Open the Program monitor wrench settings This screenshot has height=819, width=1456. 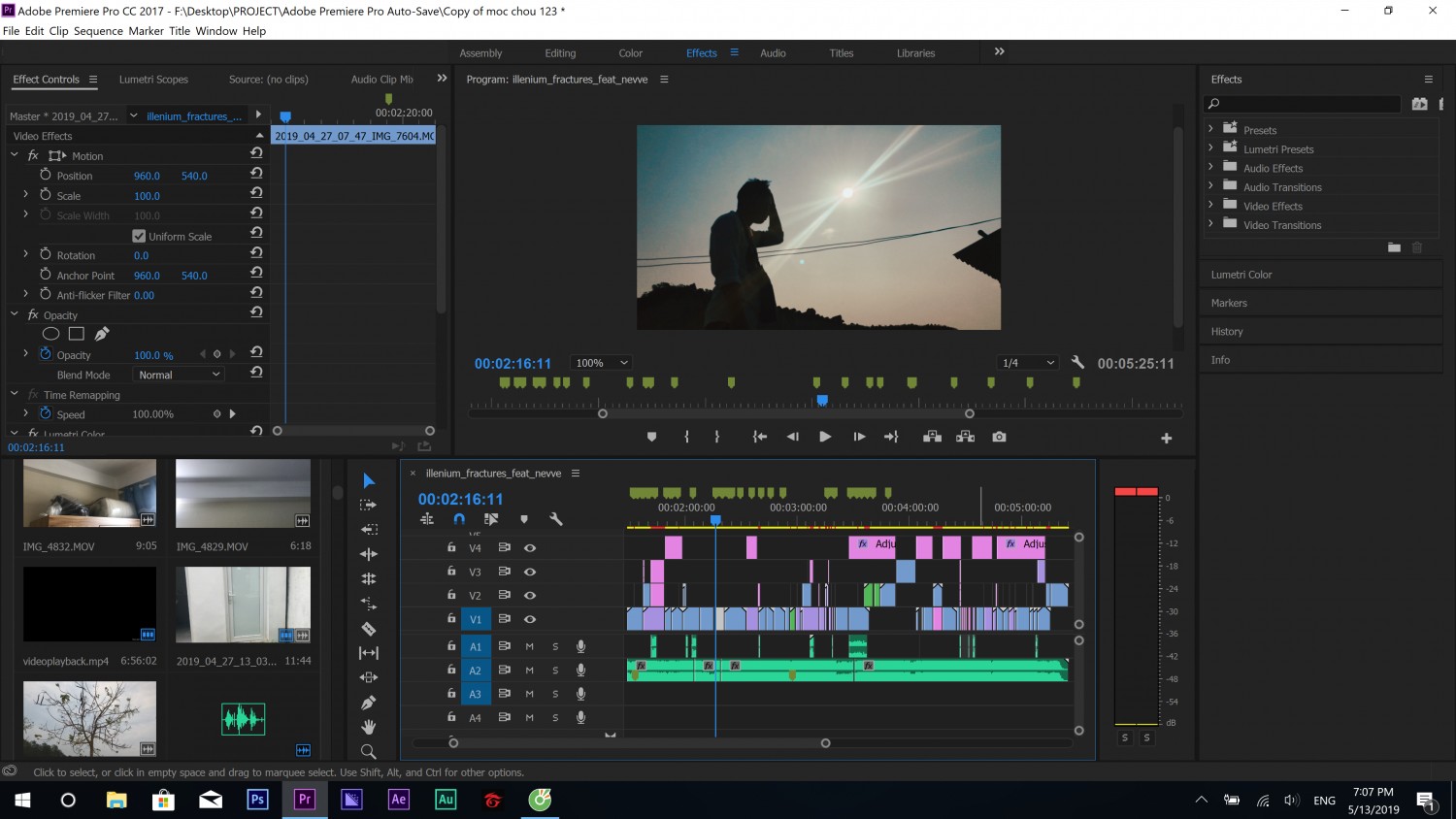coord(1077,362)
